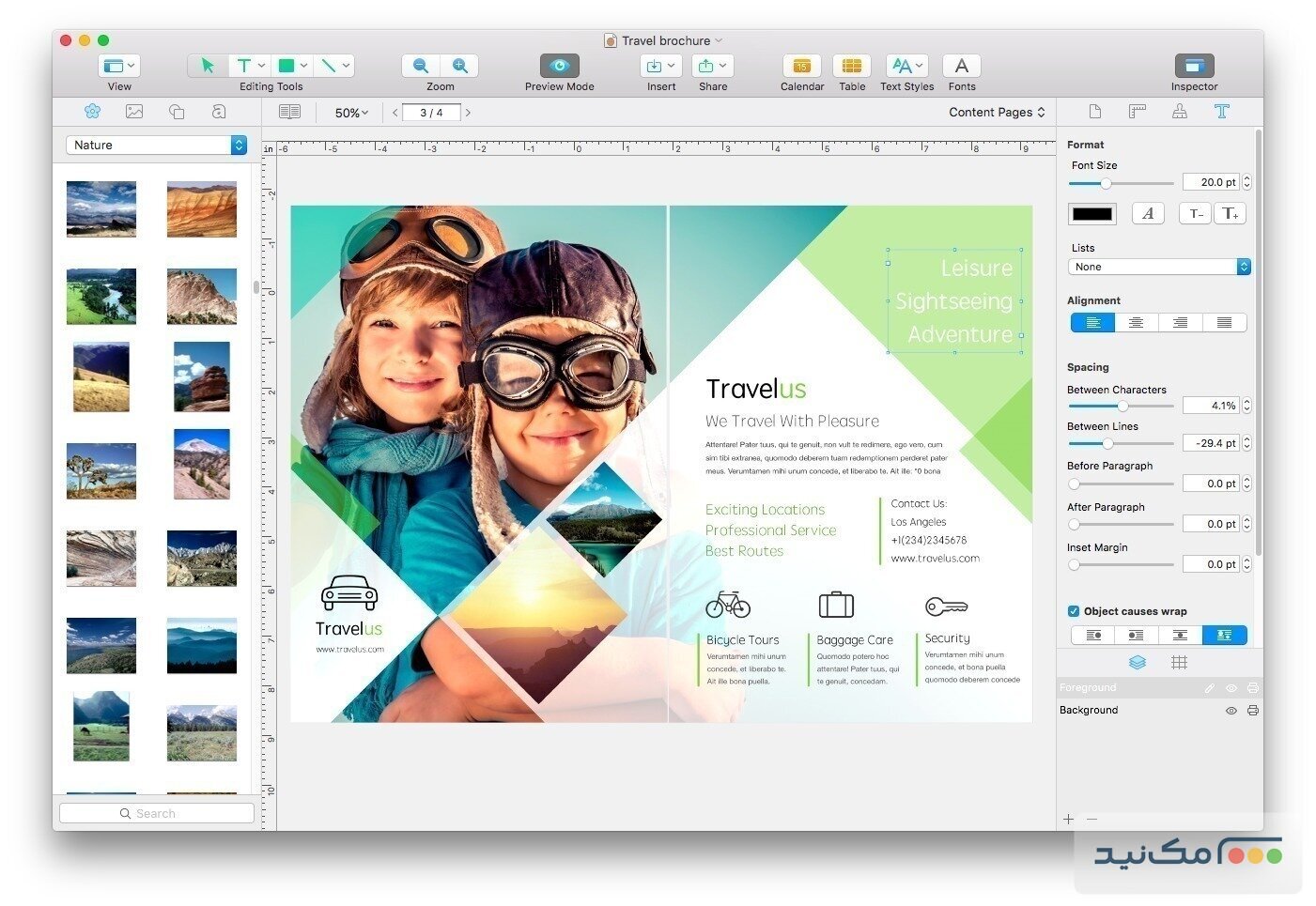
Task: Open the Content Pages selector
Action: [996, 112]
